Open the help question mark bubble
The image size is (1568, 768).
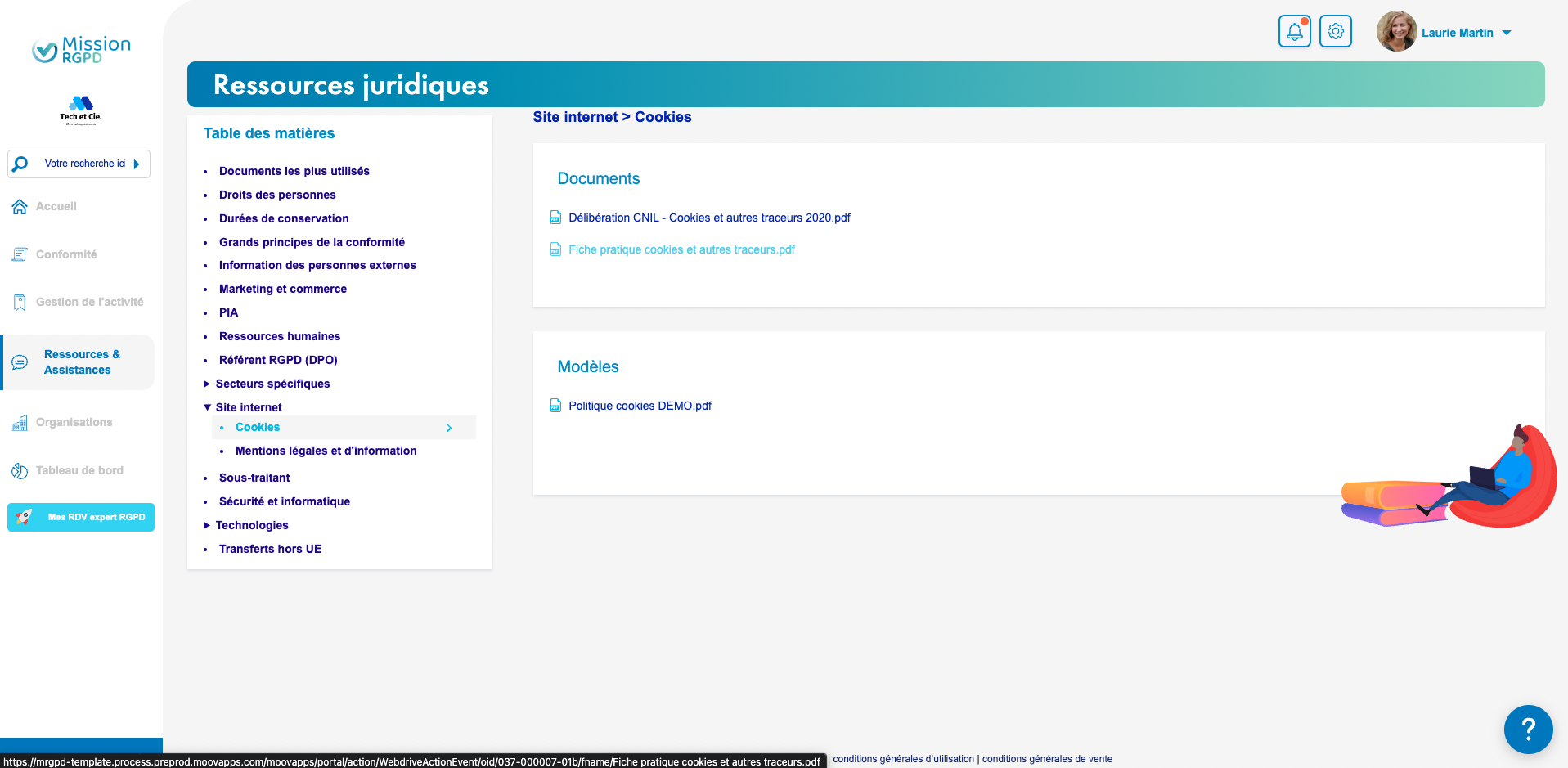1528,729
